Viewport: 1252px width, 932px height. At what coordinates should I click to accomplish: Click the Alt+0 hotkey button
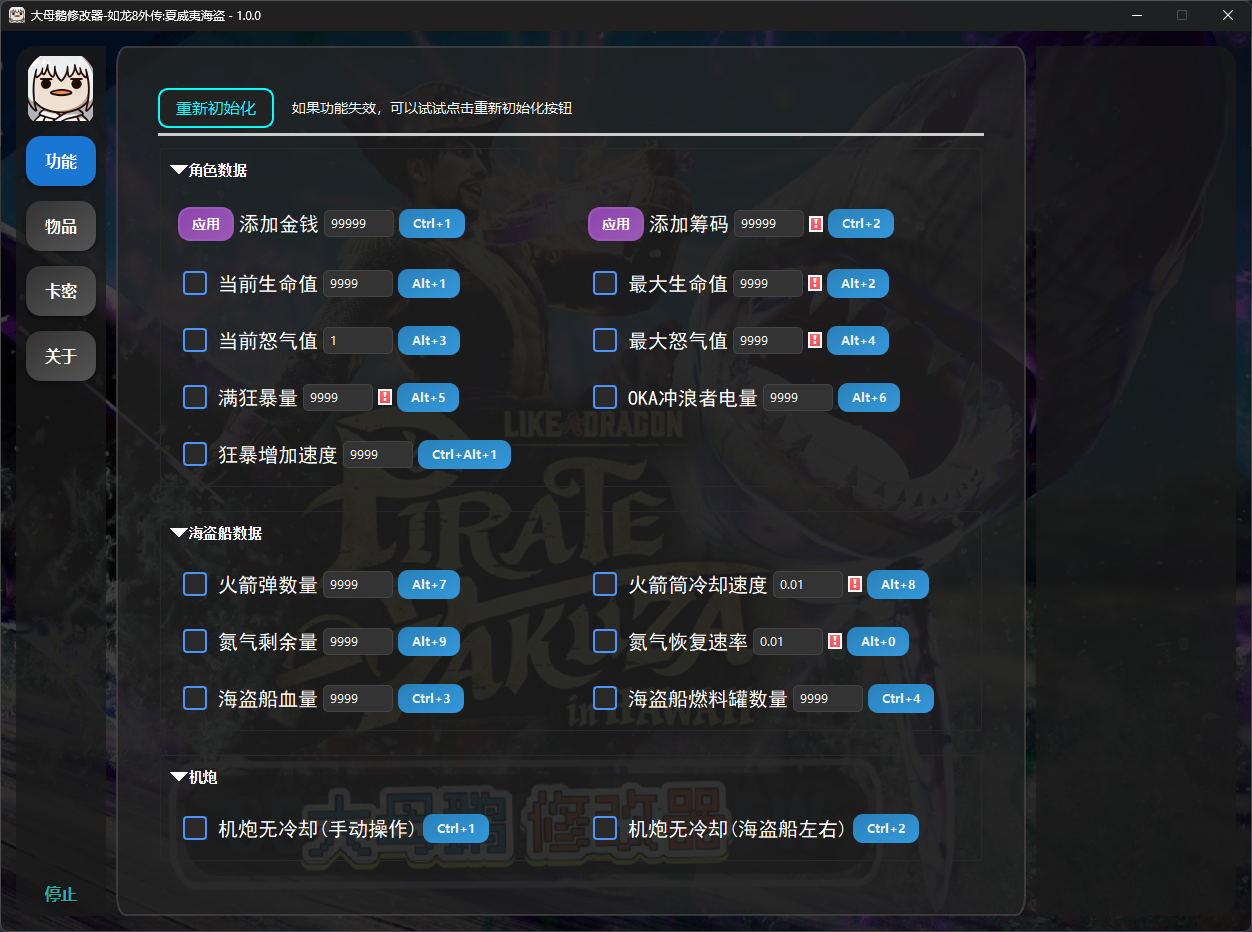click(878, 641)
